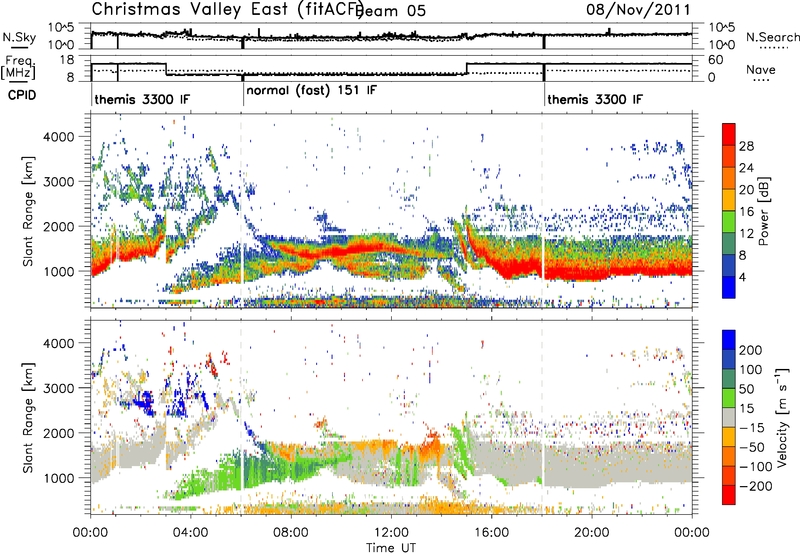Click the Freq. [MHz] axis label
The height and width of the screenshot is (554, 800).
[18, 67]
